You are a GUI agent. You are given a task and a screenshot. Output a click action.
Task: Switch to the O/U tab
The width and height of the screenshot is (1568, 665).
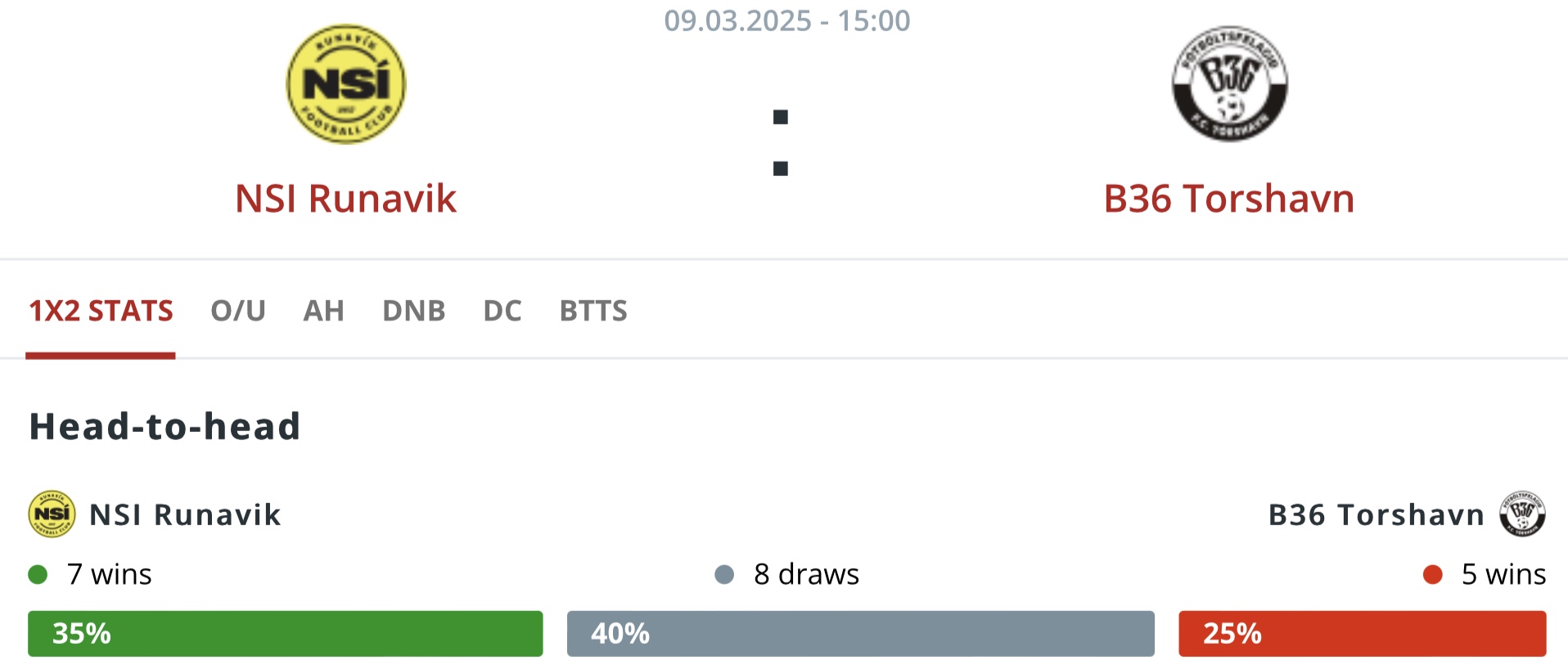(x=238, y=311)
